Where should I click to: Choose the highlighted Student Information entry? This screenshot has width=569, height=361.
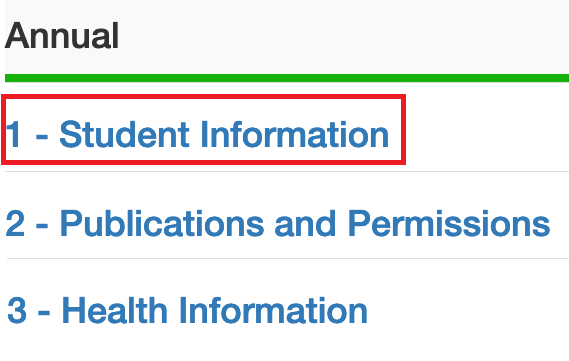(x=204, y=130)
